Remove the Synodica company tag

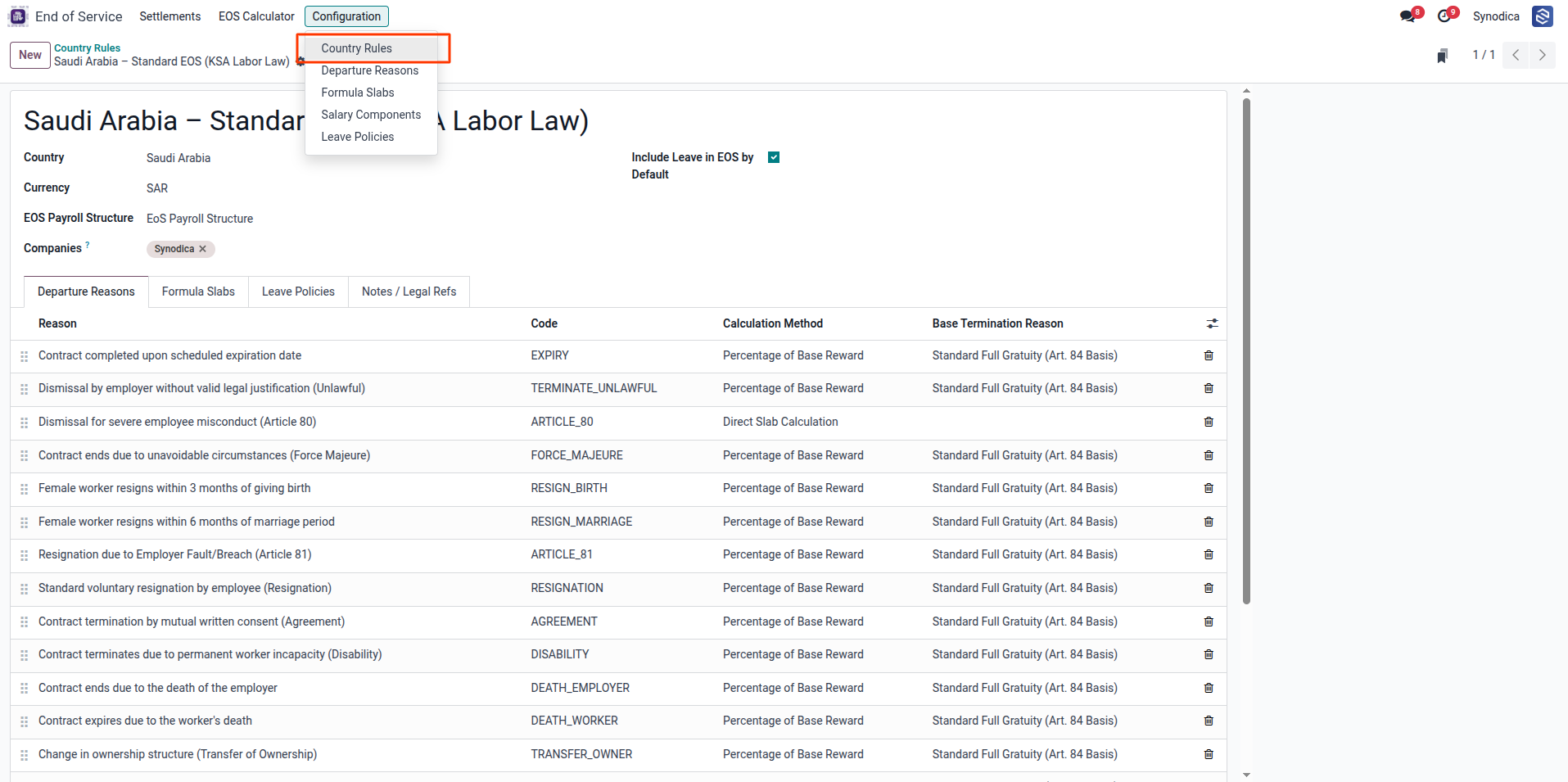[x=202, y=249]
